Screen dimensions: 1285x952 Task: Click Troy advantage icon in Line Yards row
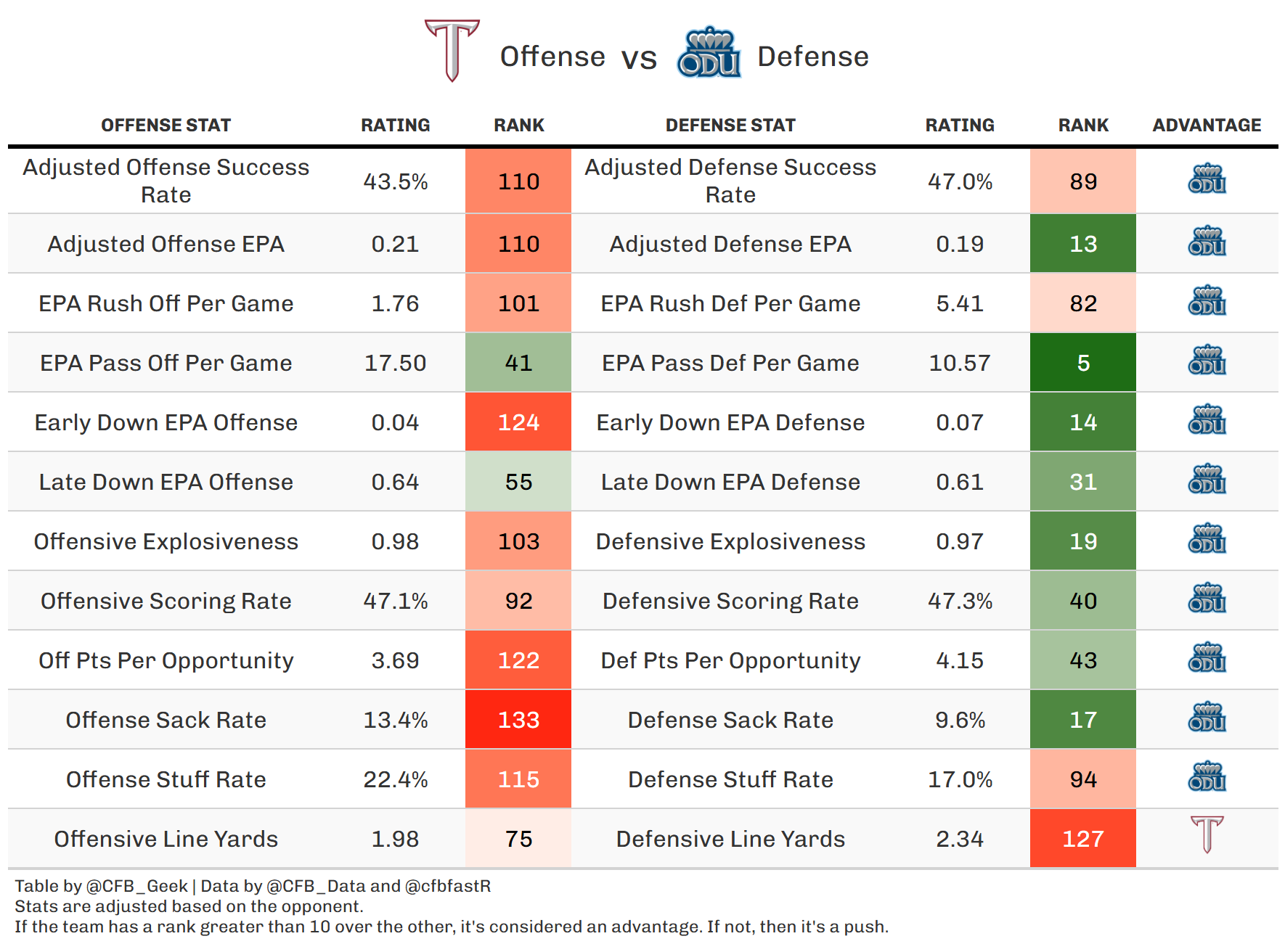pyautogui.click(x=1207, y=834)
